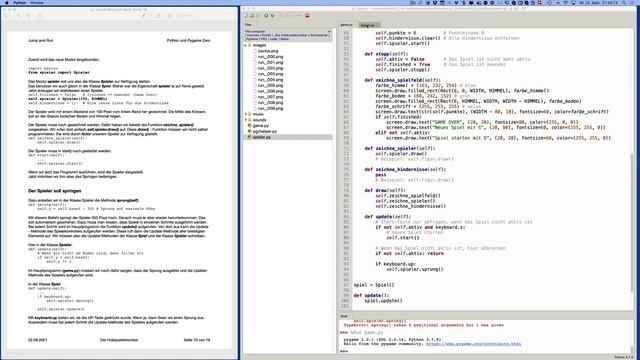
Task: Click the Share icon in Preview toolbar
Action: click(40, 16)
